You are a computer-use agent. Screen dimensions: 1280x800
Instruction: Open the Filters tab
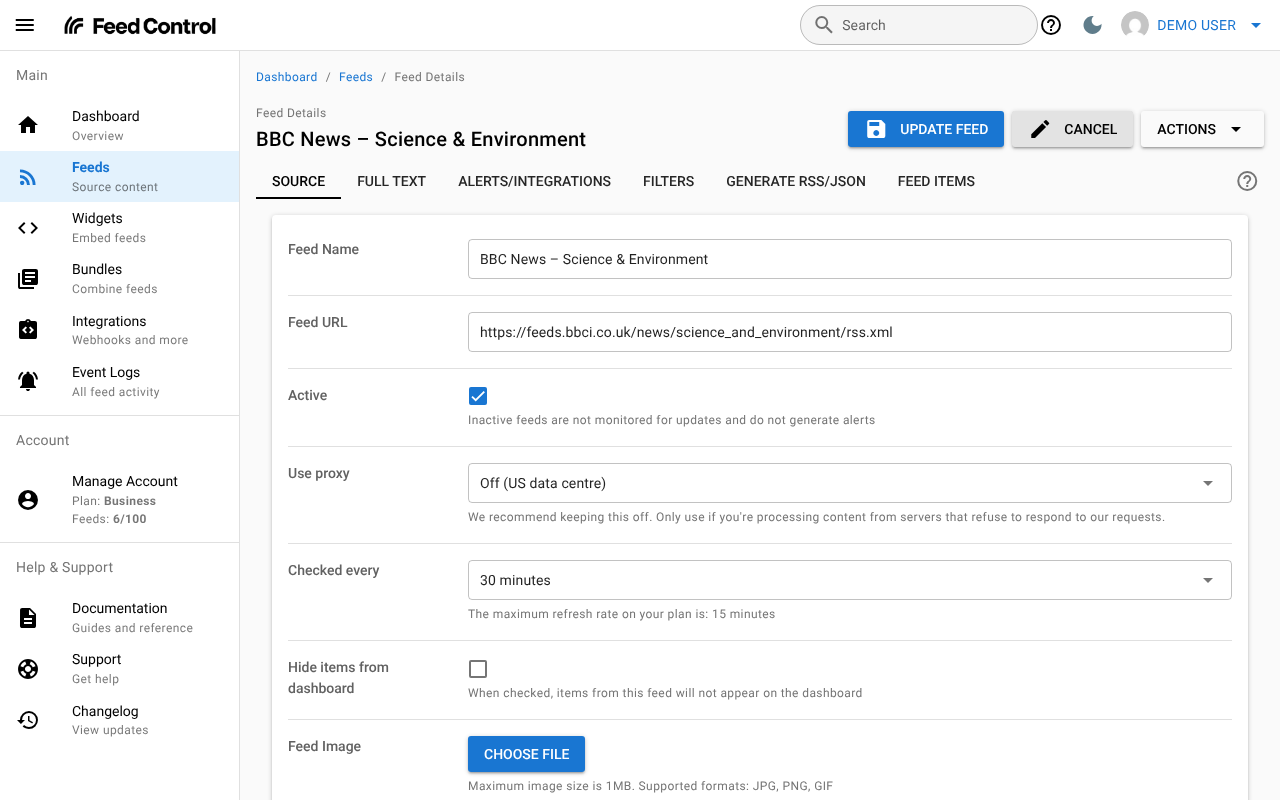(x=669, y=181)
